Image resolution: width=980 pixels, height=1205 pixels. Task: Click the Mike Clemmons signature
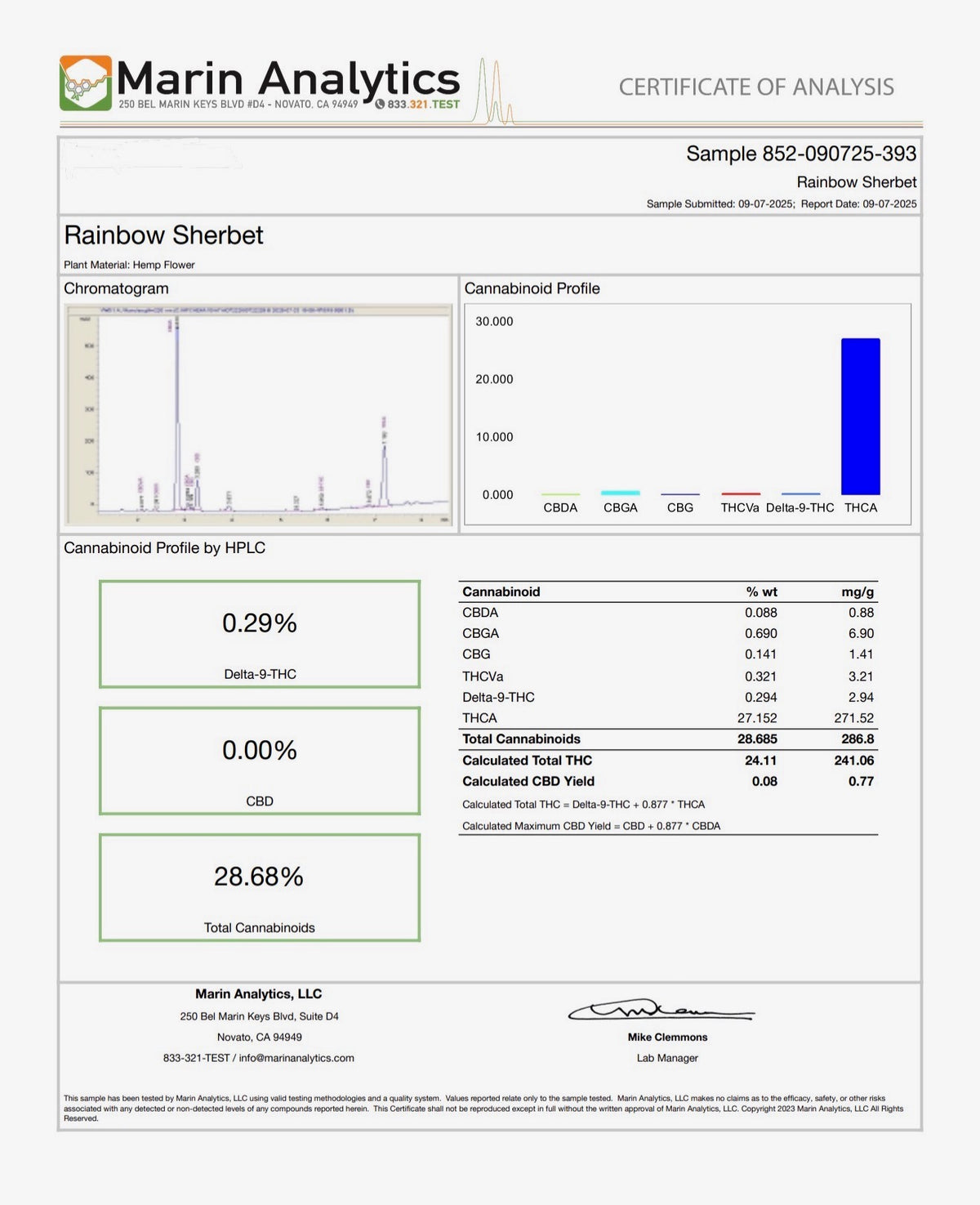[661, 1011]
